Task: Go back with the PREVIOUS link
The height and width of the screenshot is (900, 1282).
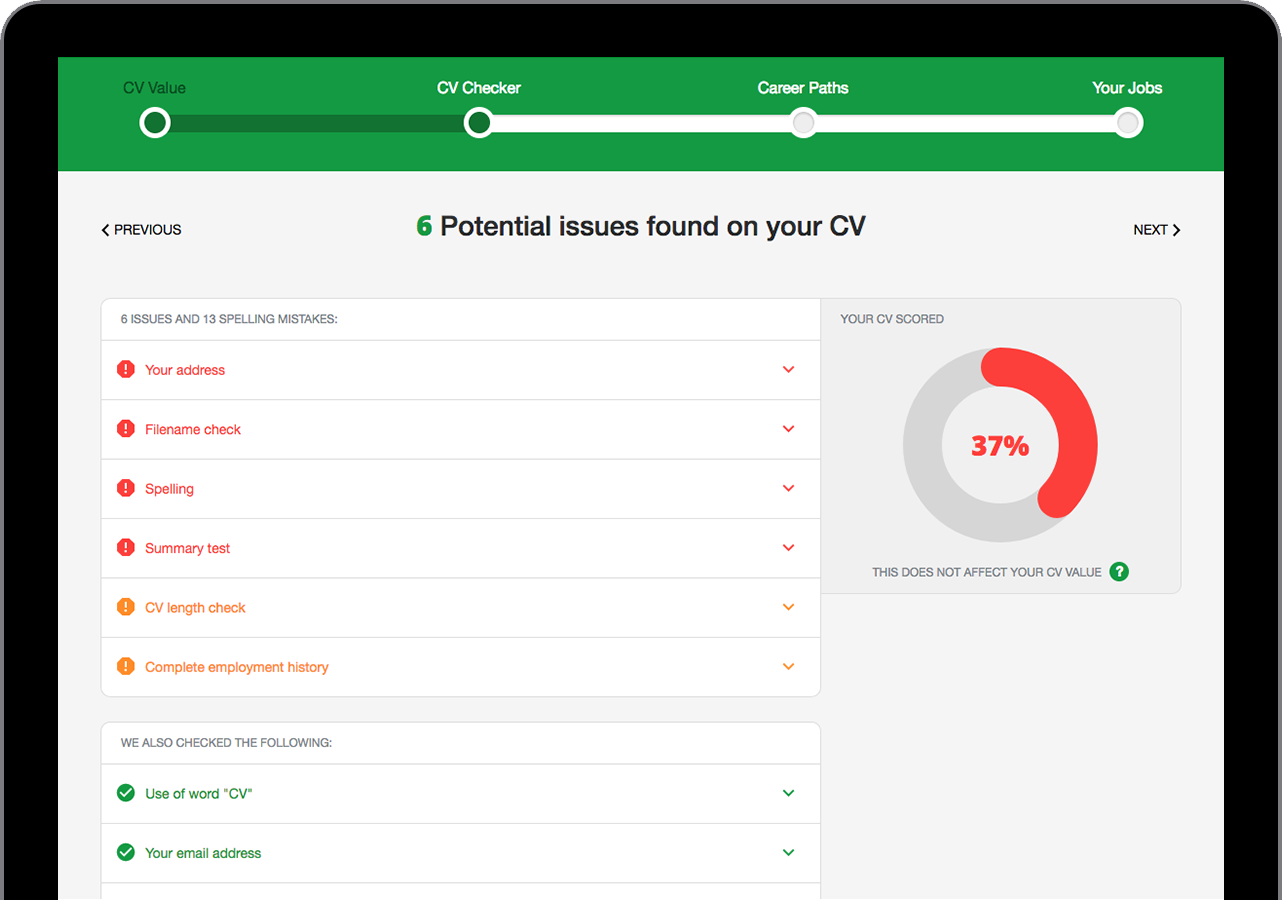Action: tap(141, 230)
